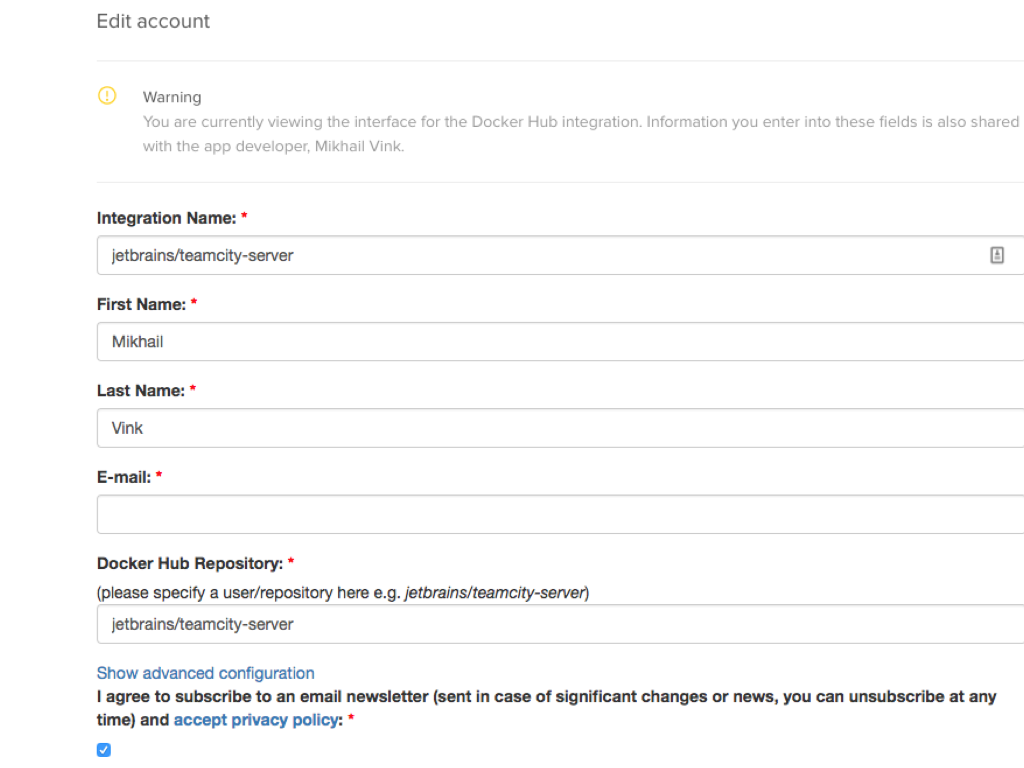Click the E-mail field label
The image size is (1024, 768).
point(123,477)
